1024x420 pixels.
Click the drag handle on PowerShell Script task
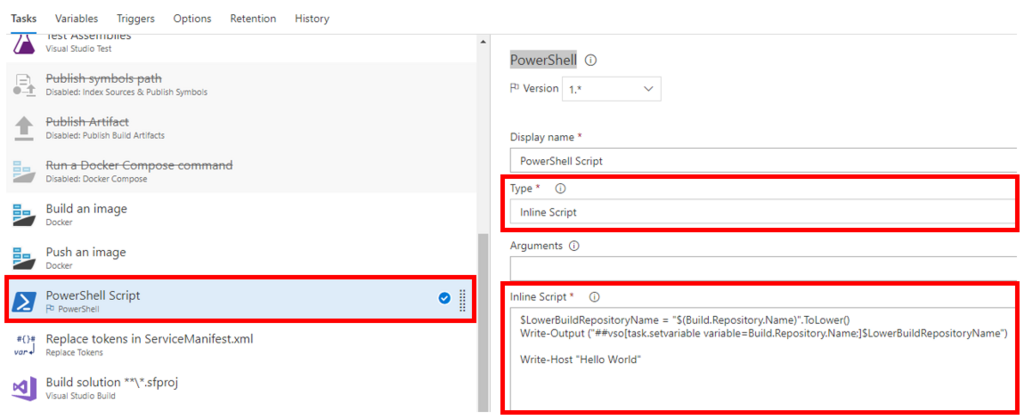pos(462,300)
